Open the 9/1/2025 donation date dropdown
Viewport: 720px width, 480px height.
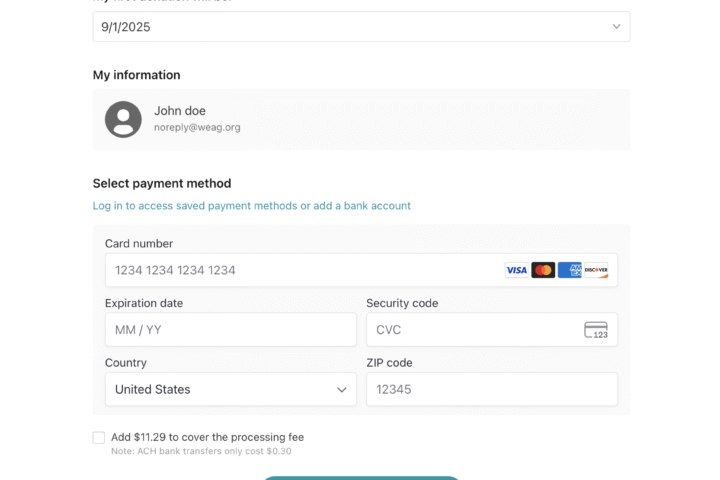coord(360,27)
